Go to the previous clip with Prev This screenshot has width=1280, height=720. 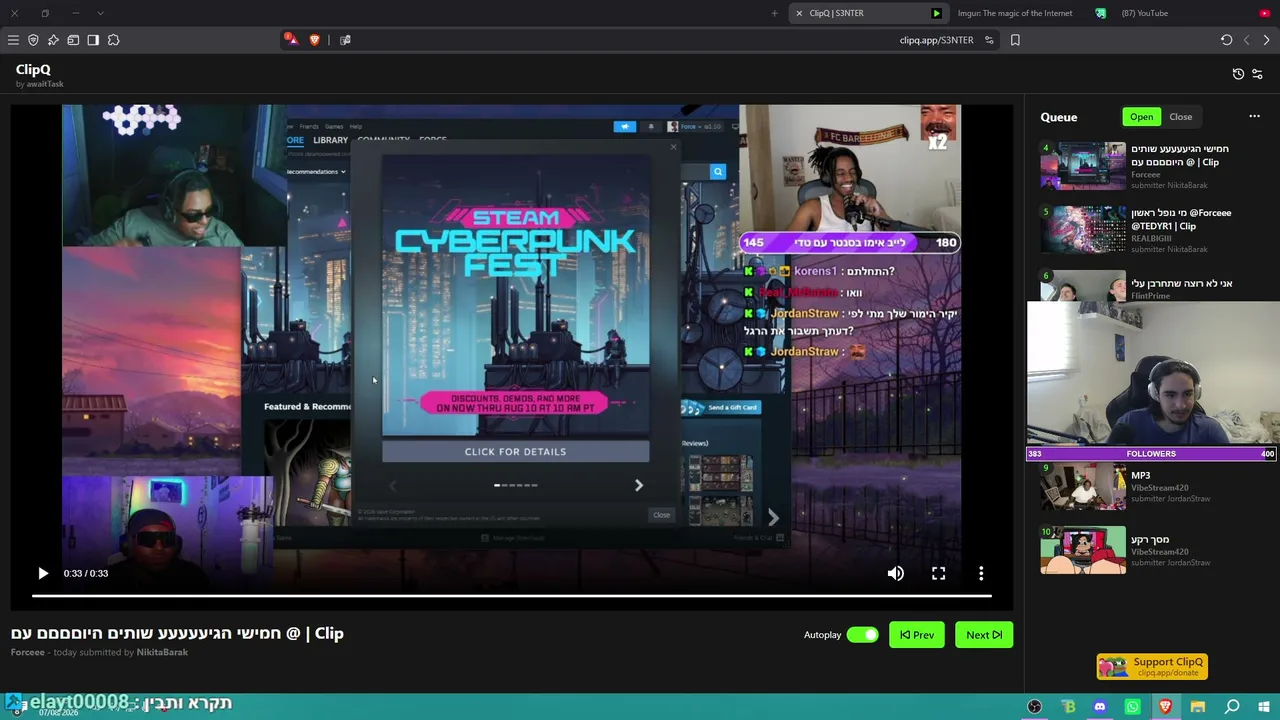click(917, 635)
